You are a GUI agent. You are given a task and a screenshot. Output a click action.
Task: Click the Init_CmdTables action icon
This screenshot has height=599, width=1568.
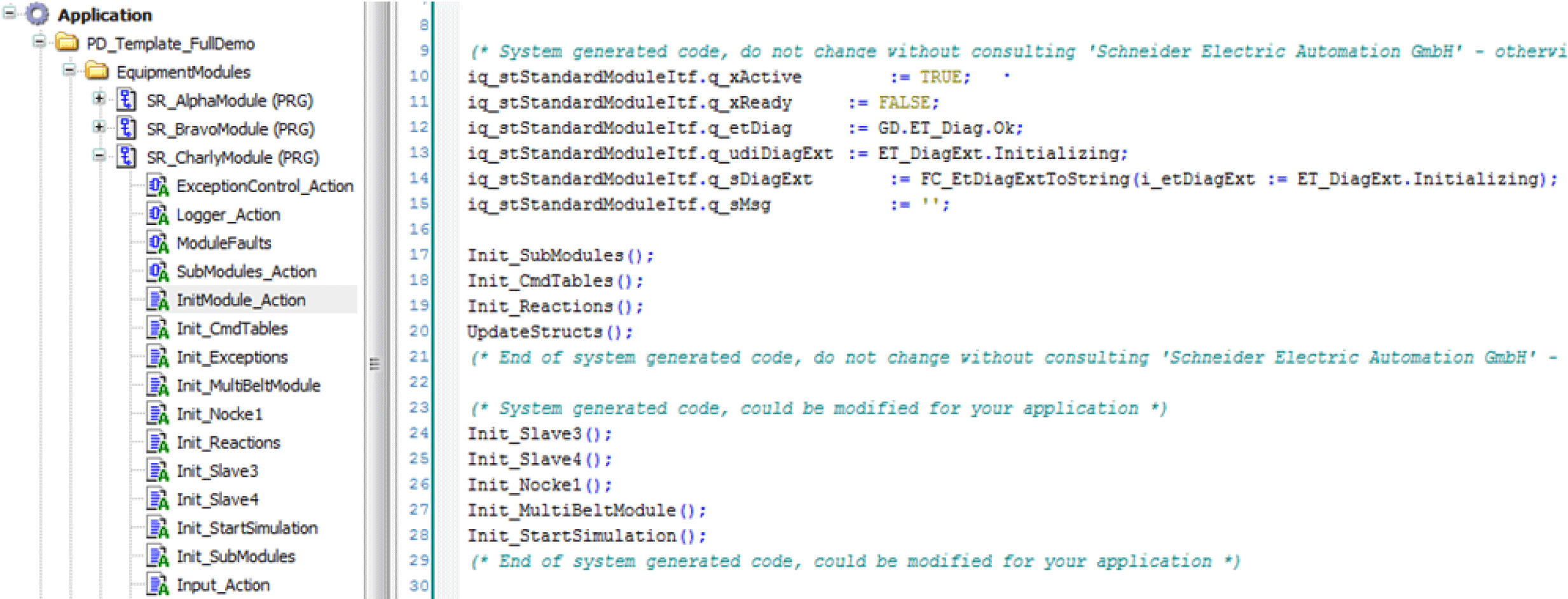coord(157,328)
